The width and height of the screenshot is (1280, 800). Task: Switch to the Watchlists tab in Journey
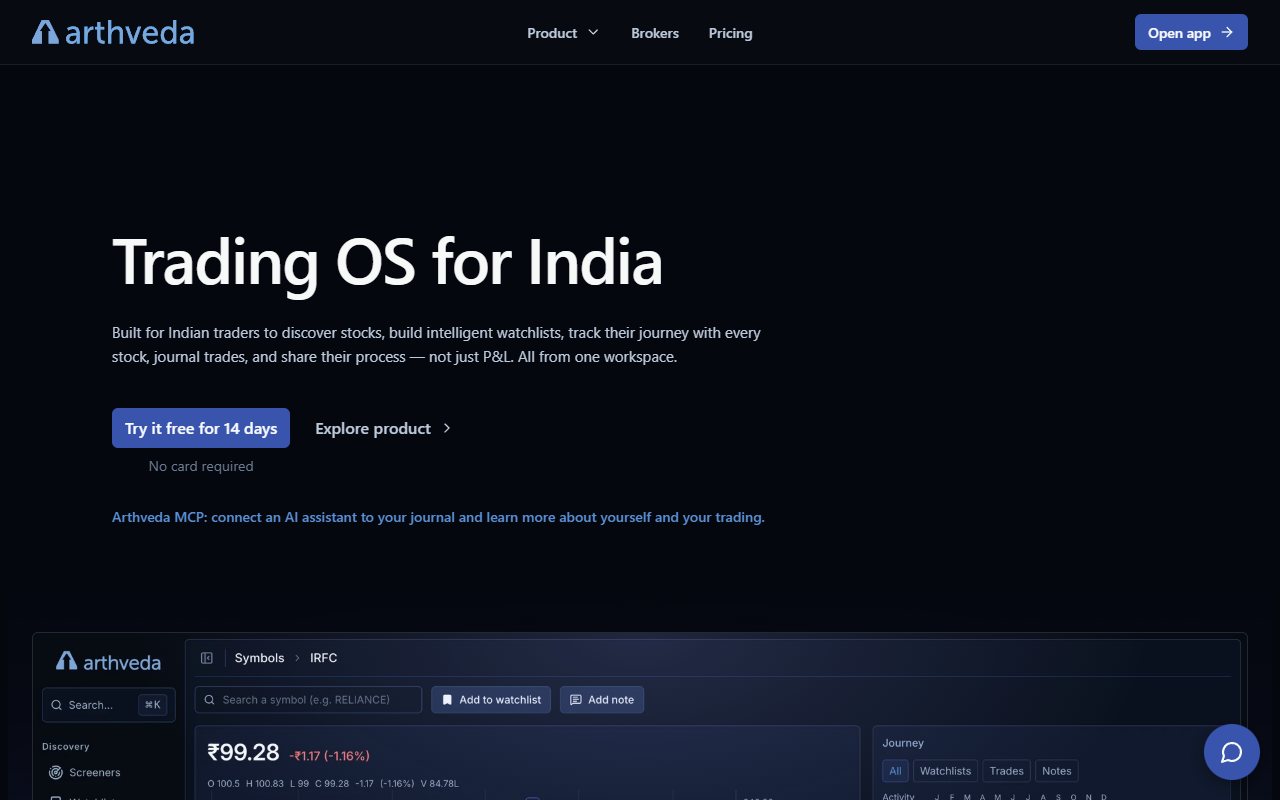click(x=945, y=771)
